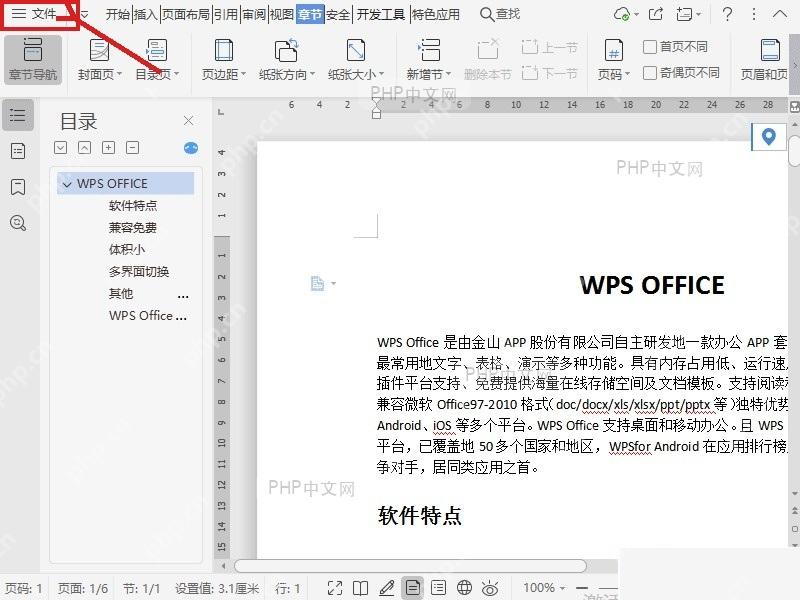
Task: Switch to reading layout view icon
Action: (361, 588)
